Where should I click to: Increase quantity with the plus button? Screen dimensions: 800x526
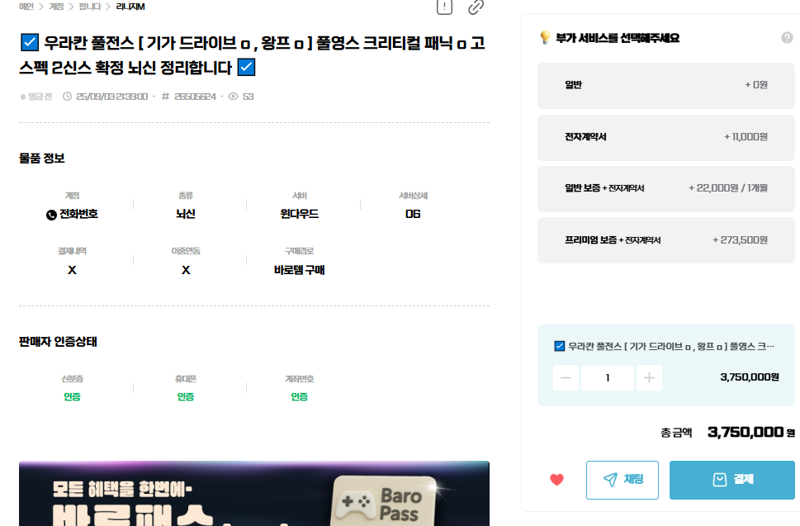coord(649,378)
